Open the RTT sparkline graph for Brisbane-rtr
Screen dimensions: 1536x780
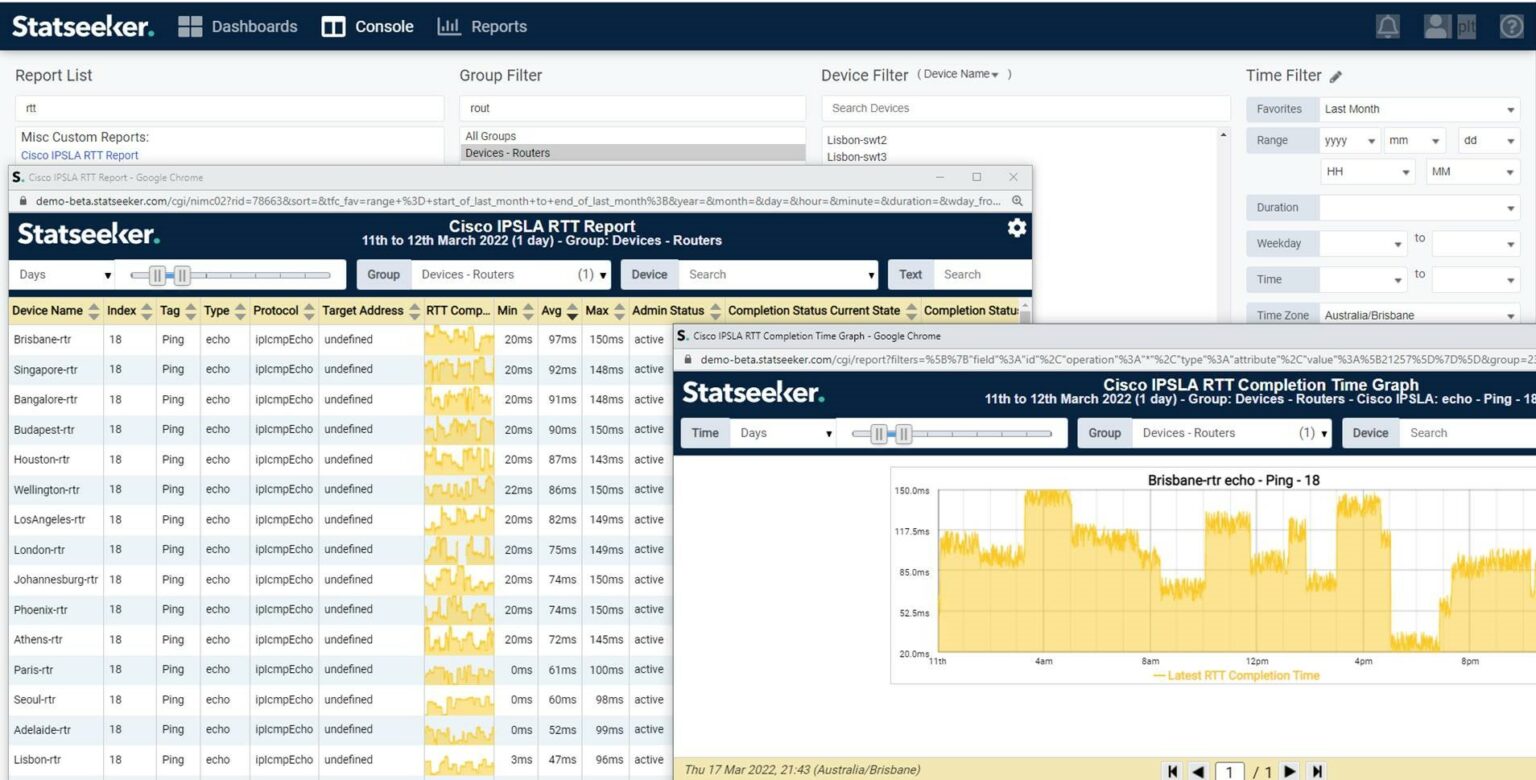pyautogui.click(x=459, y=340)
